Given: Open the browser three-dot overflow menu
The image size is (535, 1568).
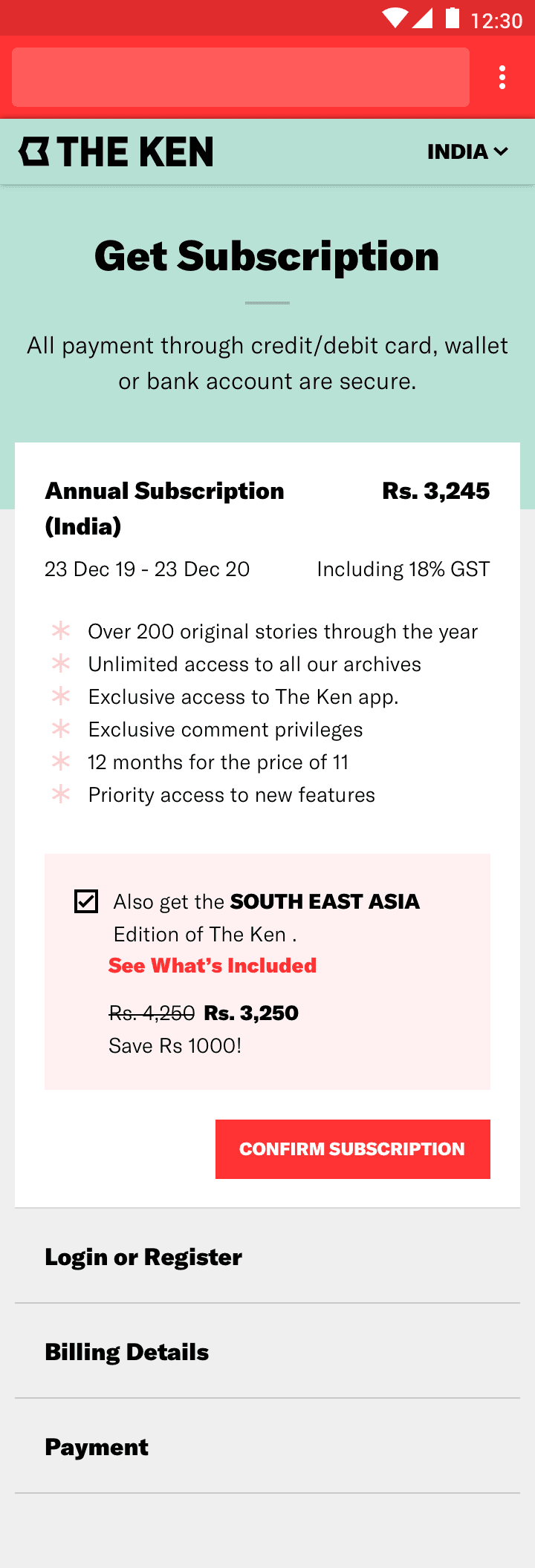Looking at the screenshot, I should coord(503,77).
